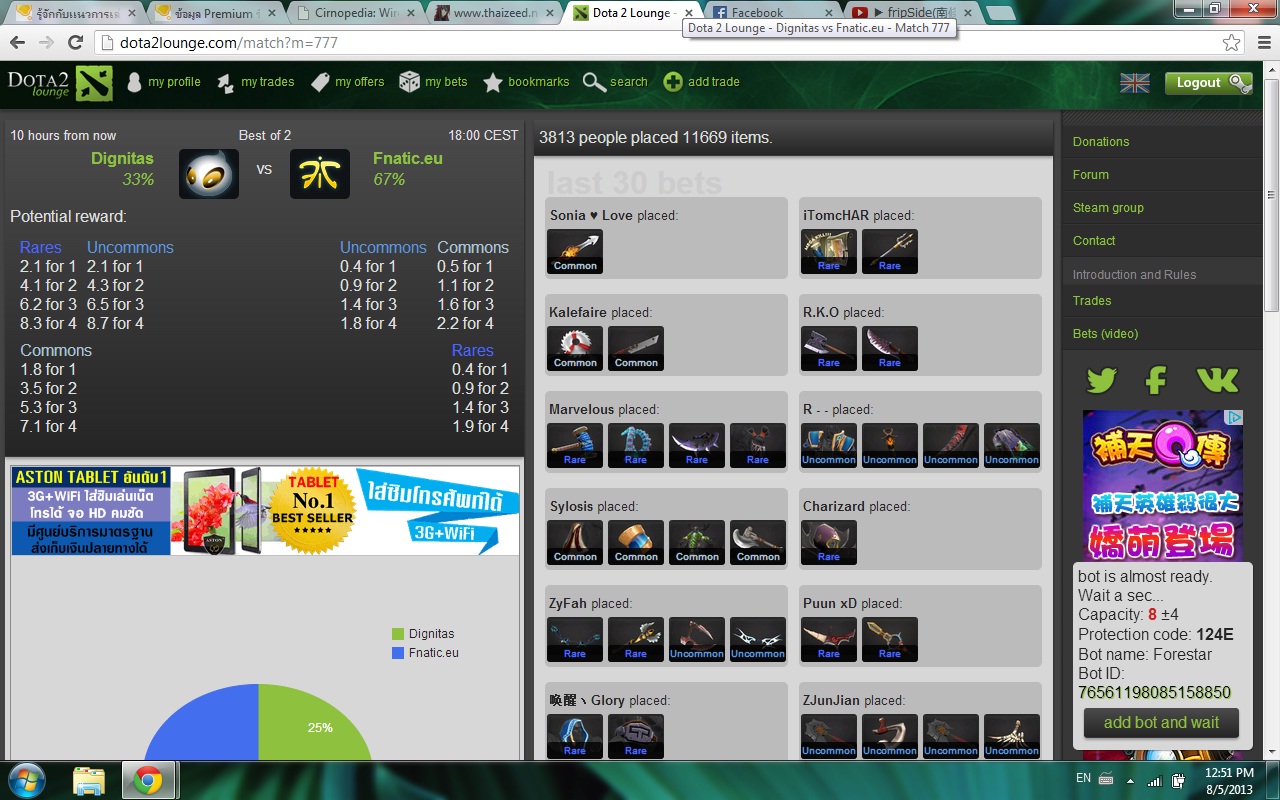Click Puun xD's first Rare item
The width and height of the screenshot is (1280, 800).
click(x=829, y=639)
